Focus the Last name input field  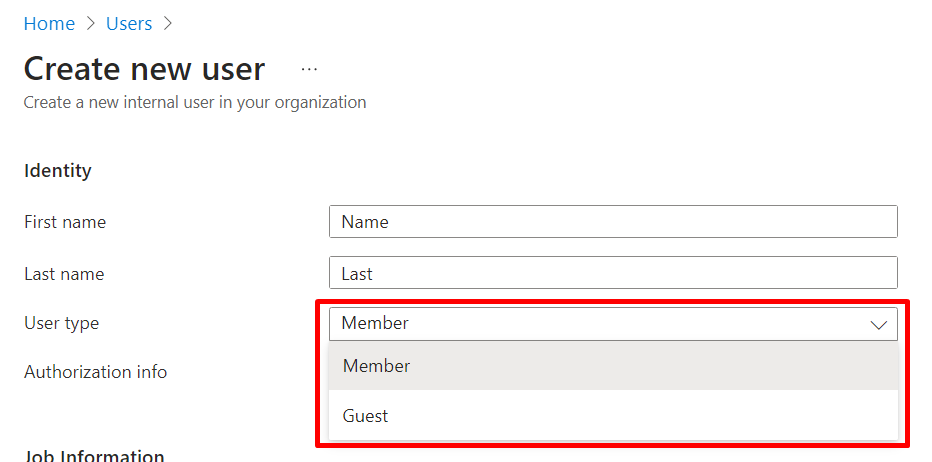[612, 274]
